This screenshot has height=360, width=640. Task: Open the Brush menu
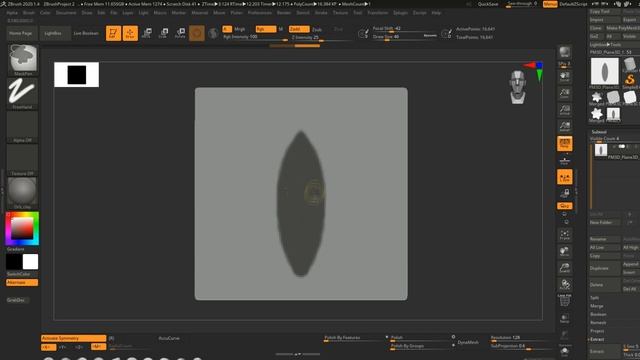click(x=29, y=13)
